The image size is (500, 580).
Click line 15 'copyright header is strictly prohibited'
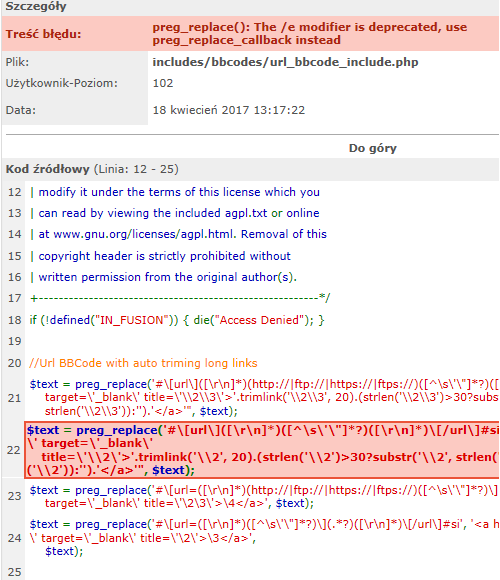[x=160, y=256]
